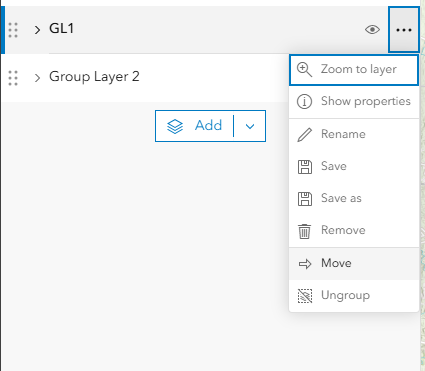
Task: Click the floppy disk icon beside Save as
Action: 305,199
